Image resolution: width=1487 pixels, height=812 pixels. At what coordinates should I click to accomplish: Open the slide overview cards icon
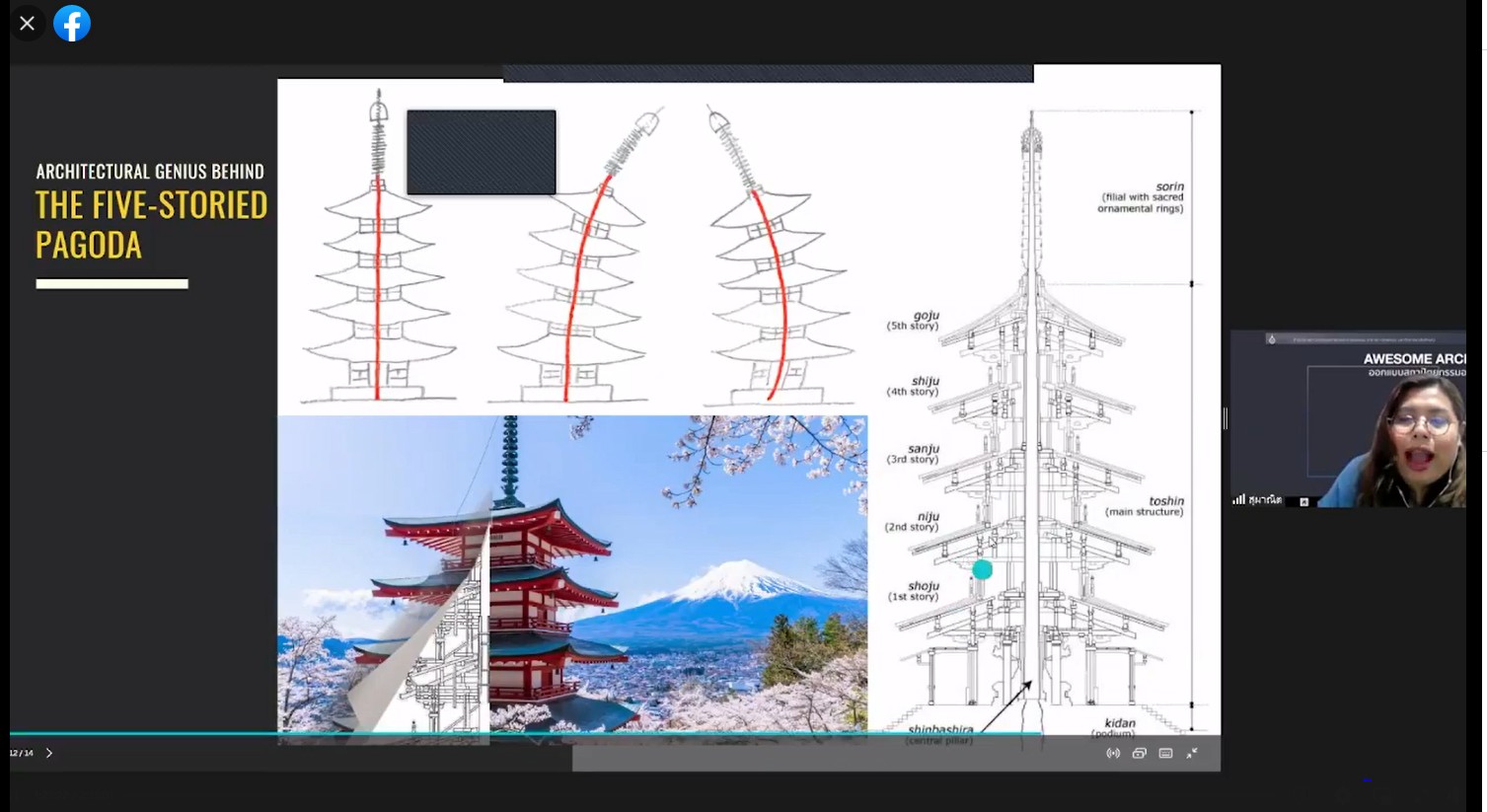pos(1139,753)
